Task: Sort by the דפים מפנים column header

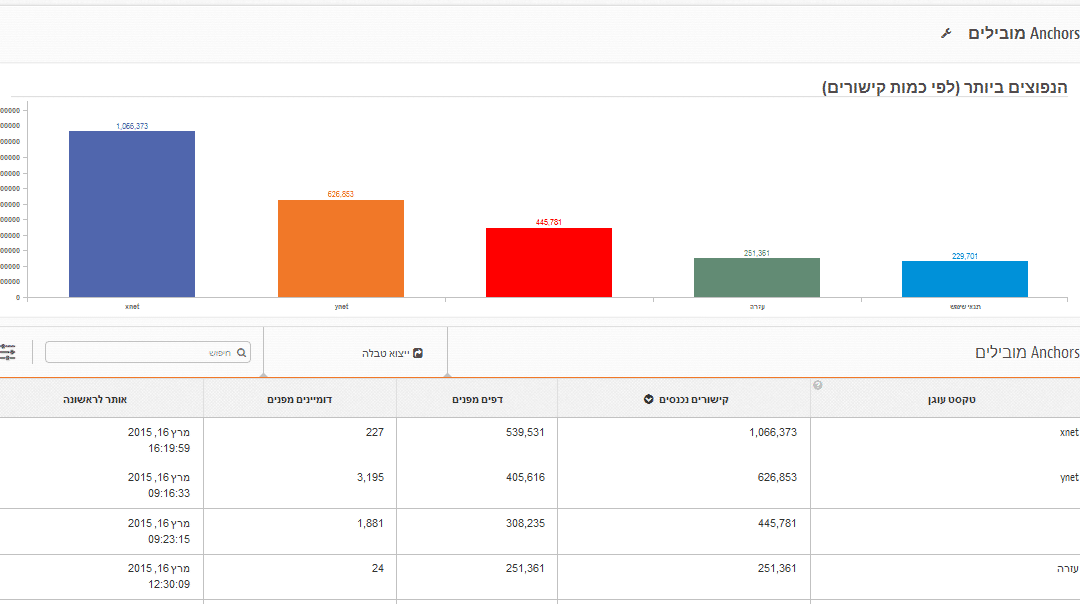Action: [x=477, y=399]
